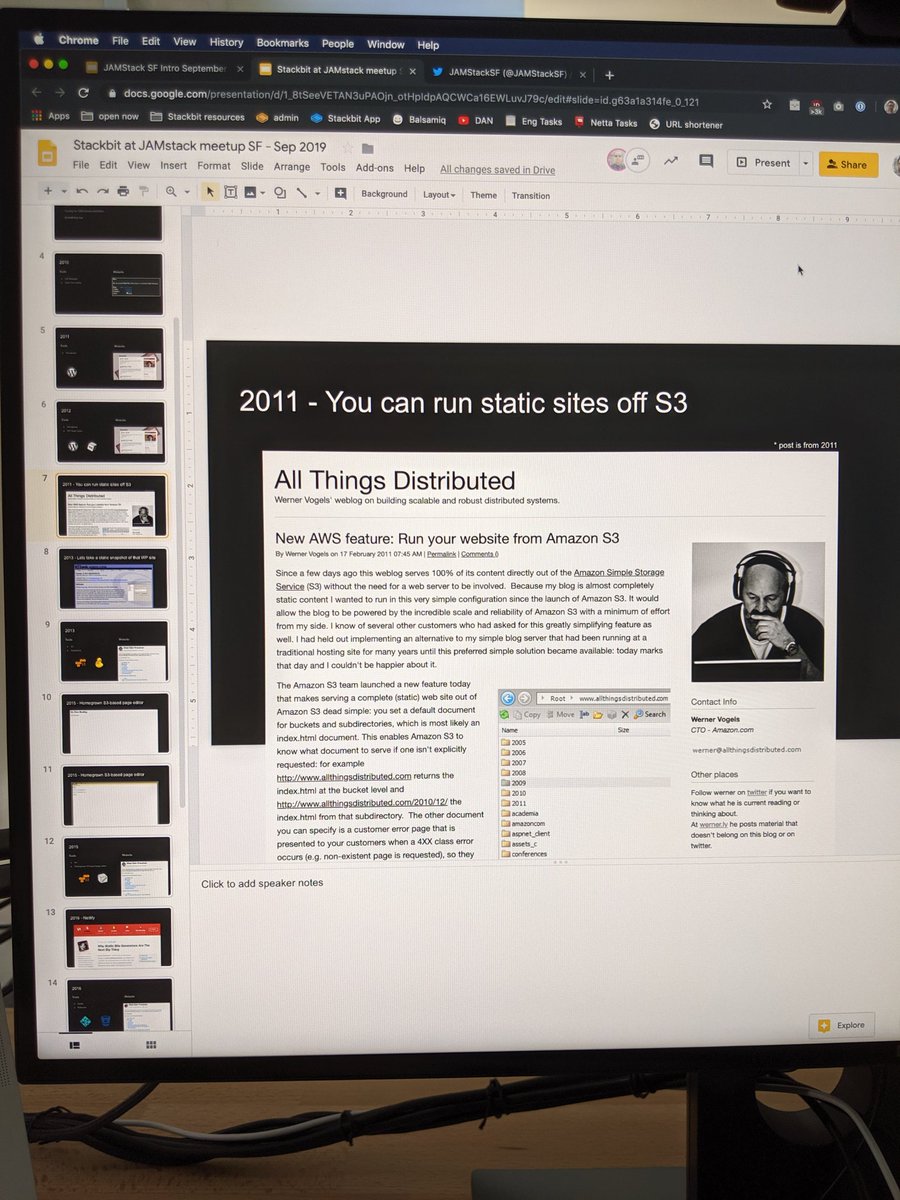This screenshot has width=900, height=1200.
Task: Open the Theme panel
Action: (x=483, y=195)
